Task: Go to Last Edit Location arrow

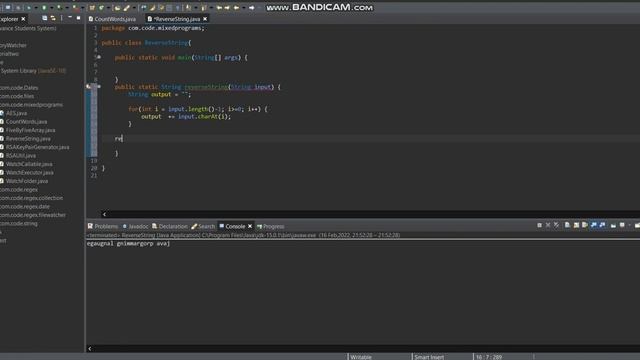Action: [x=219, y=7]
